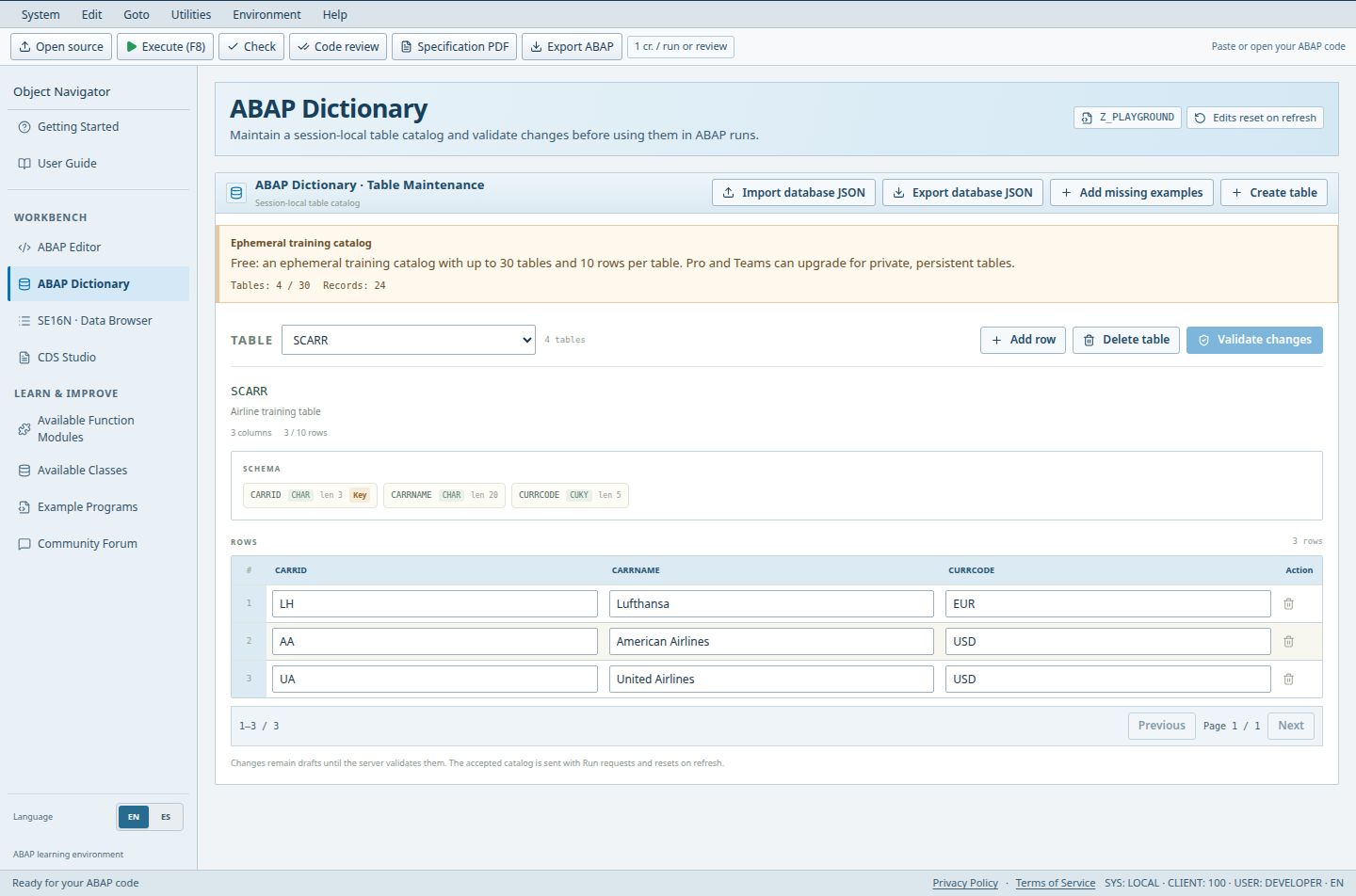Remove the United Airlines row using trash icon
Viewport: 1356px width, 896px height.
1288,680
